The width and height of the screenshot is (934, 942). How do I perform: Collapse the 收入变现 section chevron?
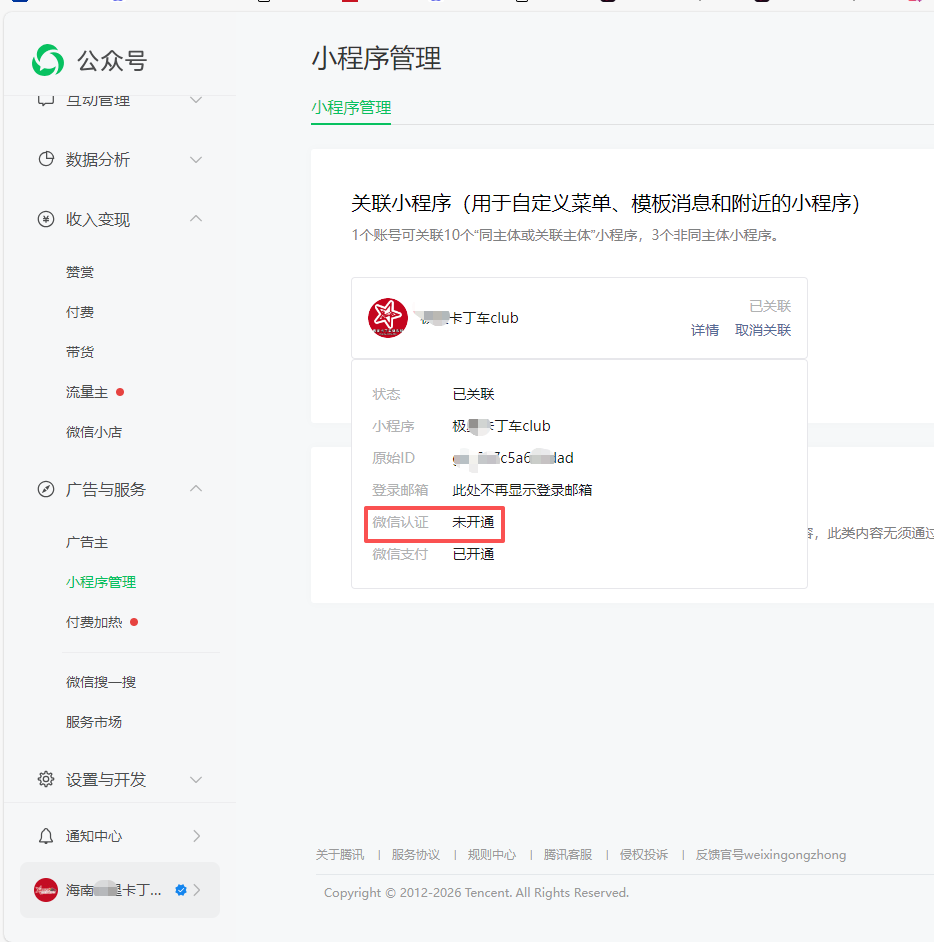click(x=196, y=219)
